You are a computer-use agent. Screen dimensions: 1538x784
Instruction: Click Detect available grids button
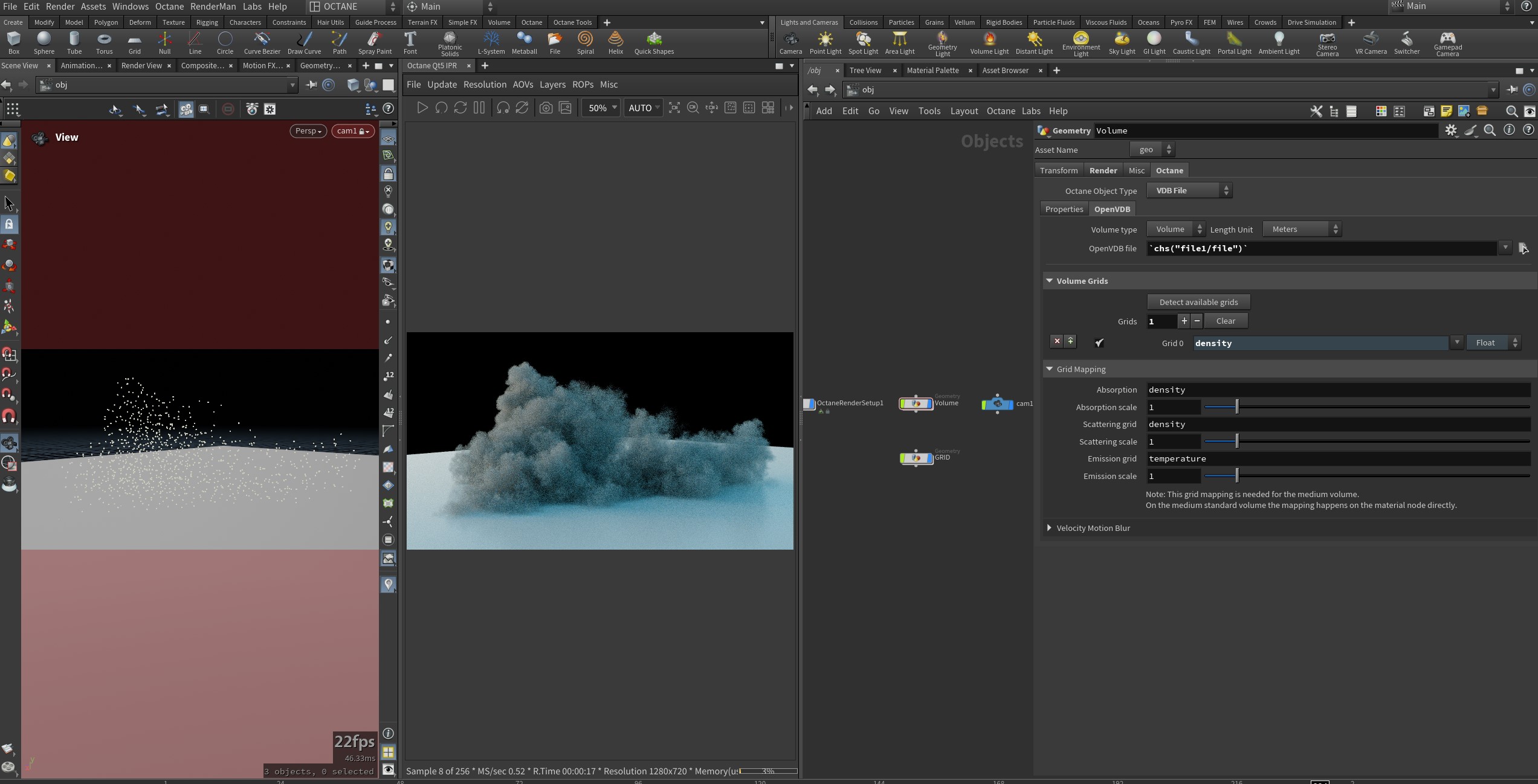coord(1198,302)
